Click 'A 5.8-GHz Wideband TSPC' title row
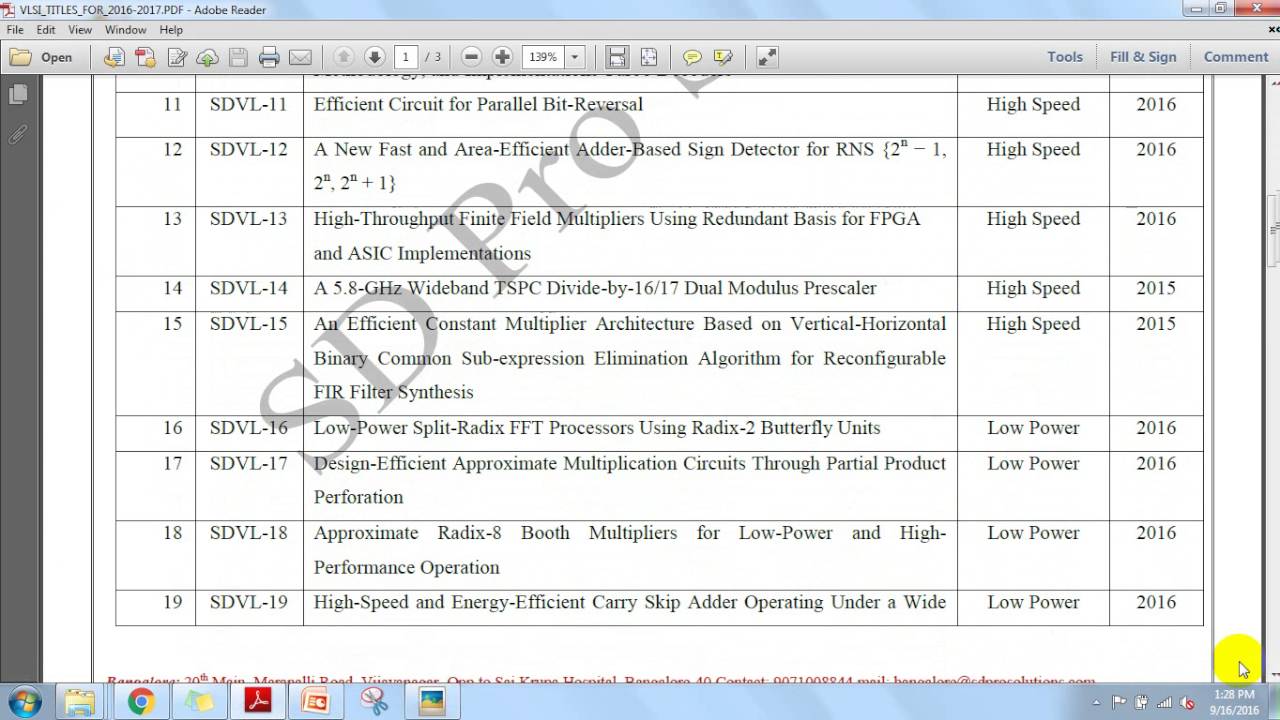This screenshot has width=1280, height=720. (x=595, y=288)
